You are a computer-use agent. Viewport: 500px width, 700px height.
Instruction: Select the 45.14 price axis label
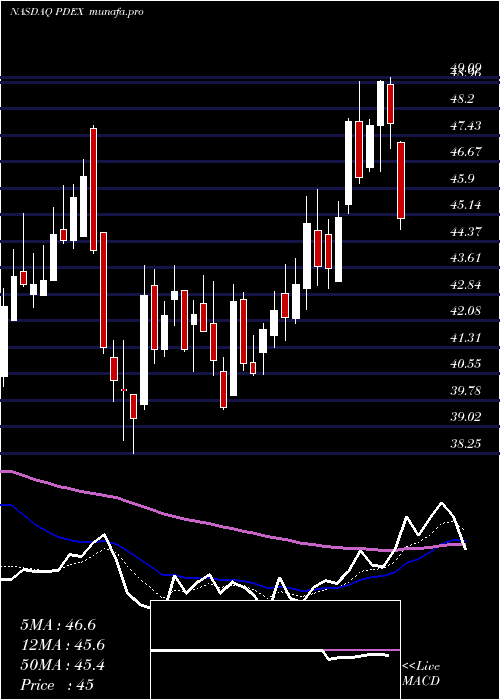pos(466,205)
